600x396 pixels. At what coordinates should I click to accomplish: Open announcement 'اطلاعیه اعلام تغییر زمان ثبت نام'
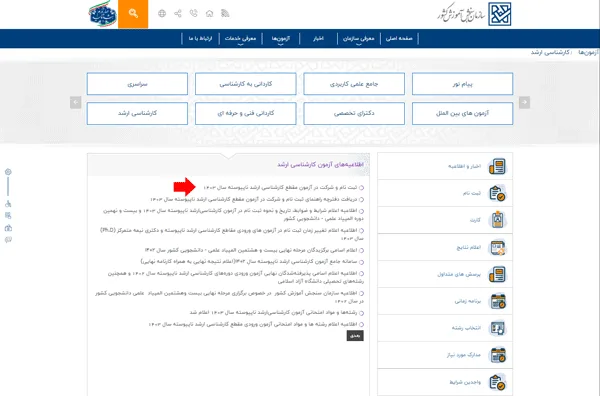click(x=232, y=234)
